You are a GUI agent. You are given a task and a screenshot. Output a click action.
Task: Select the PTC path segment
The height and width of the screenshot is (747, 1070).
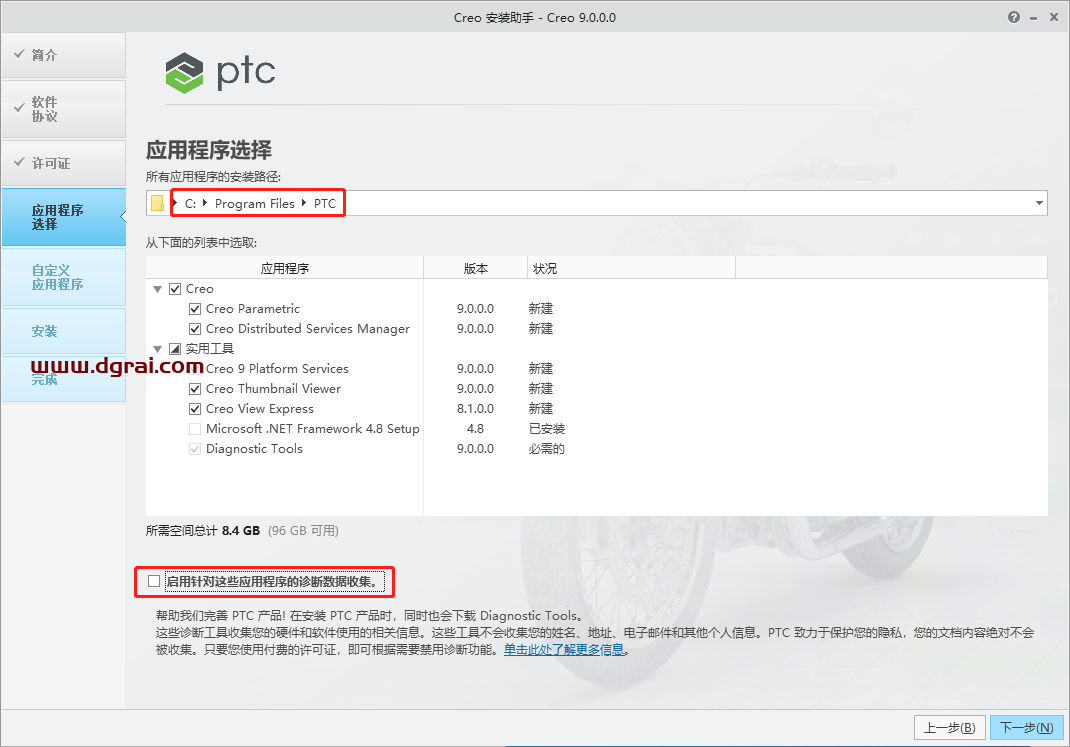(x=325, y=203)
